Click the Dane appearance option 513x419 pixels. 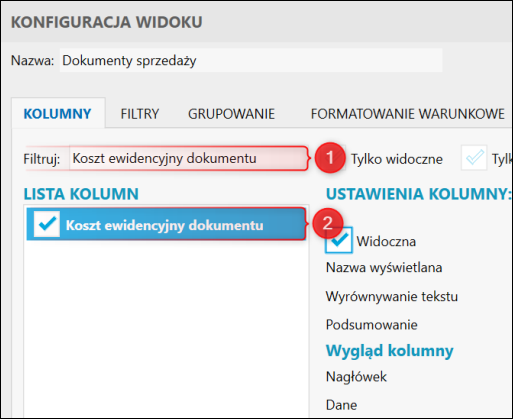341,405
